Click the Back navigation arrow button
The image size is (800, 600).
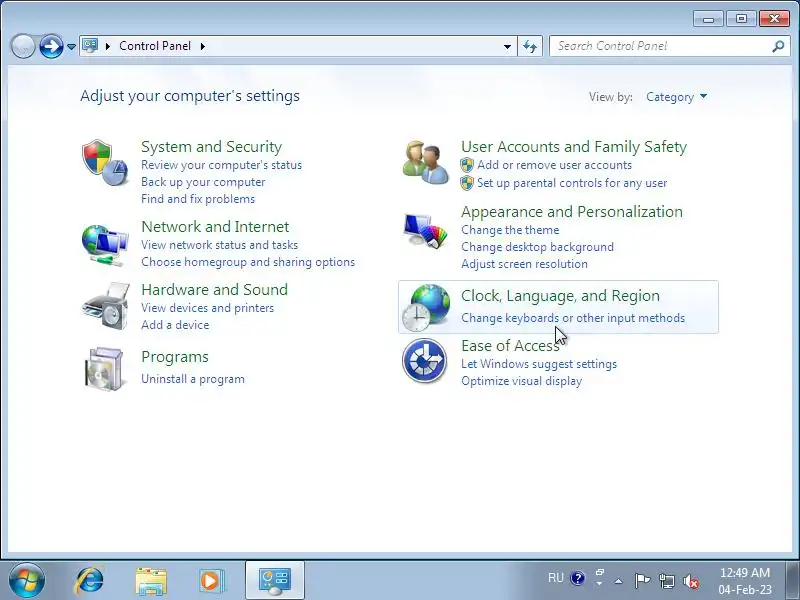point(22,46)
